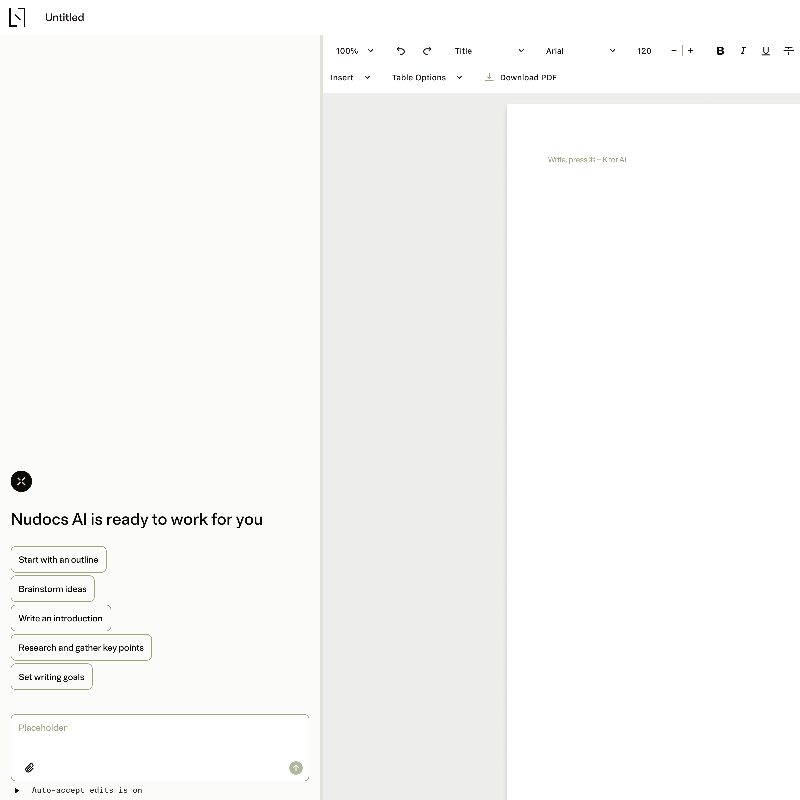The height and width of the screenshot is (800, 800).
Task: Increase font size with plus button
Action: 690,51
